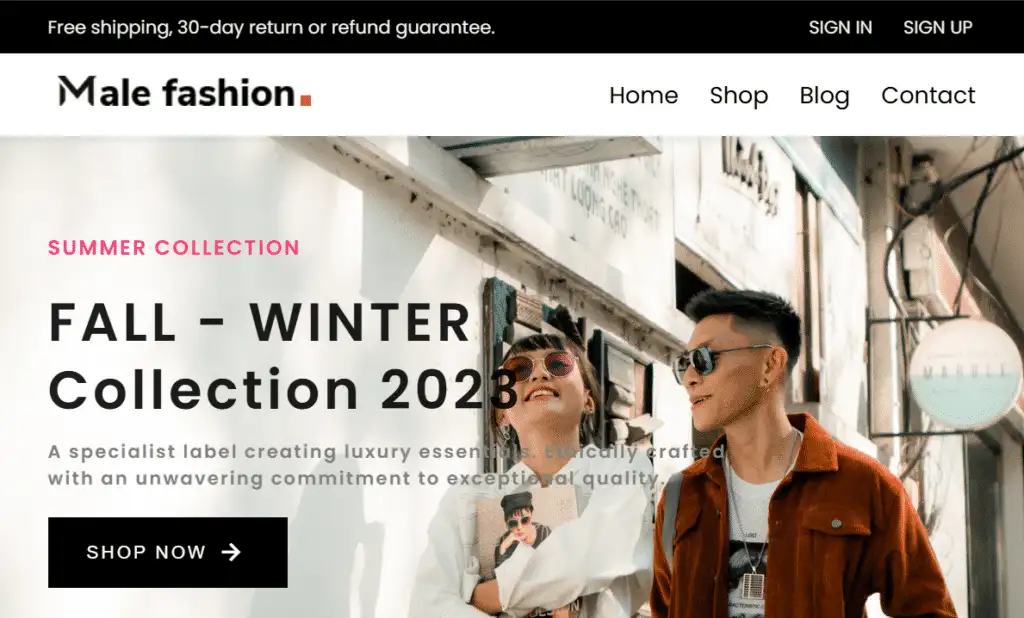Open the SIGN IN link

(x=840, y=27)
